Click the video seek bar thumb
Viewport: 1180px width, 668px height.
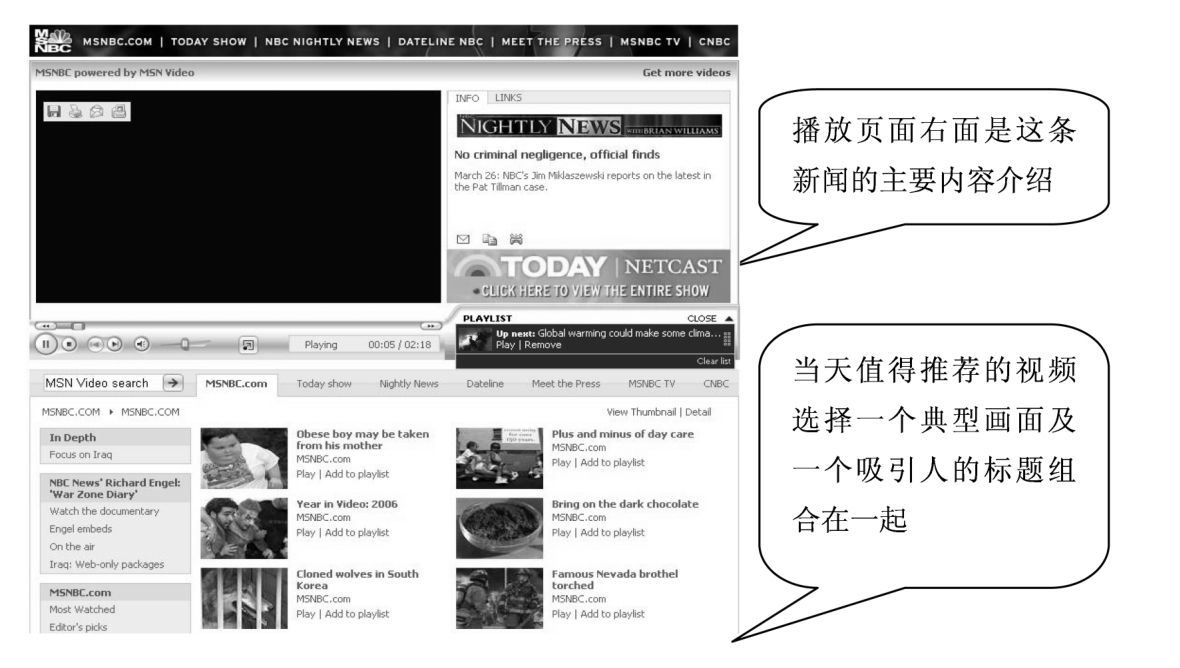(x=78, y=326)
